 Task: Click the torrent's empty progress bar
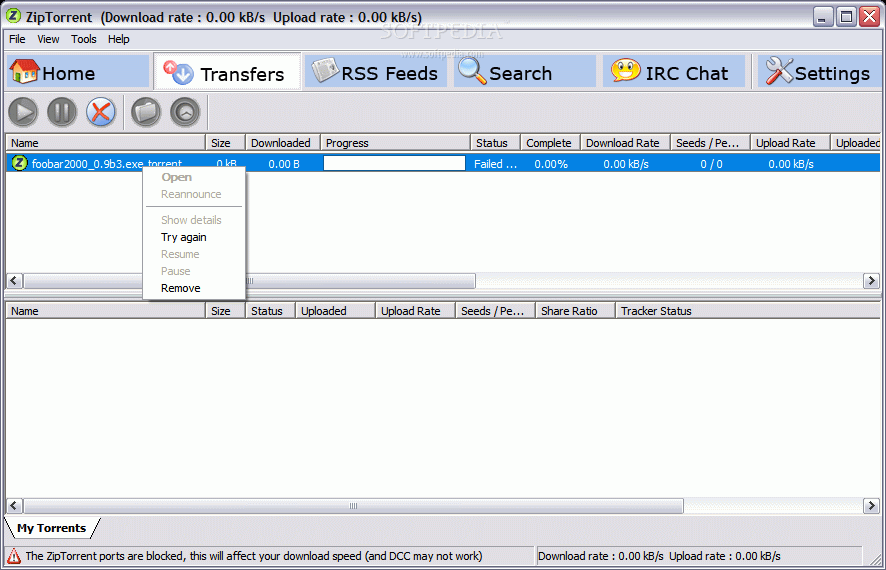click(394, 163)
